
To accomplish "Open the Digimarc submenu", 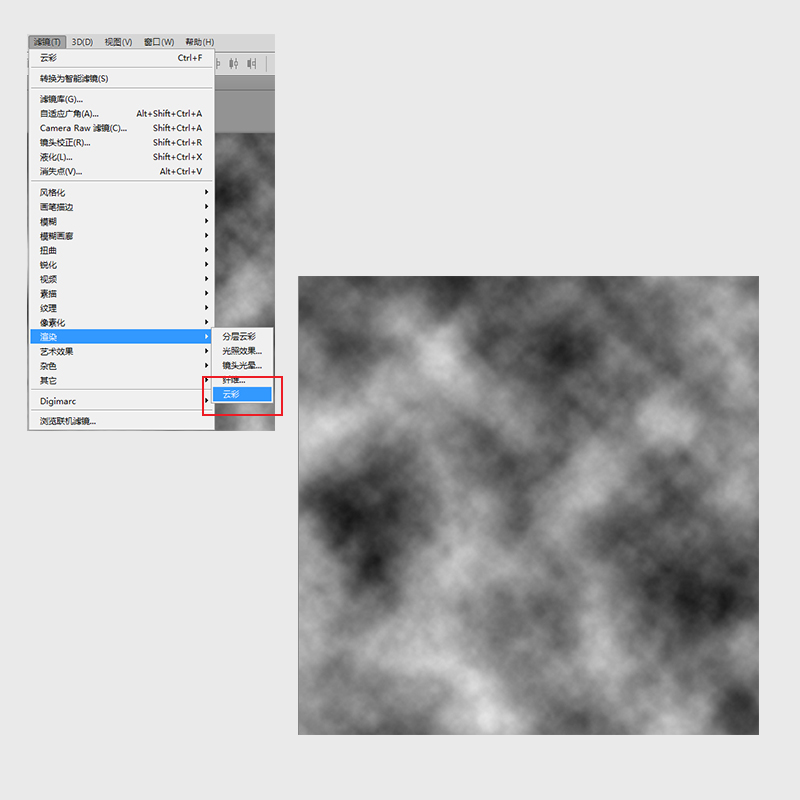I will (121, 401).
